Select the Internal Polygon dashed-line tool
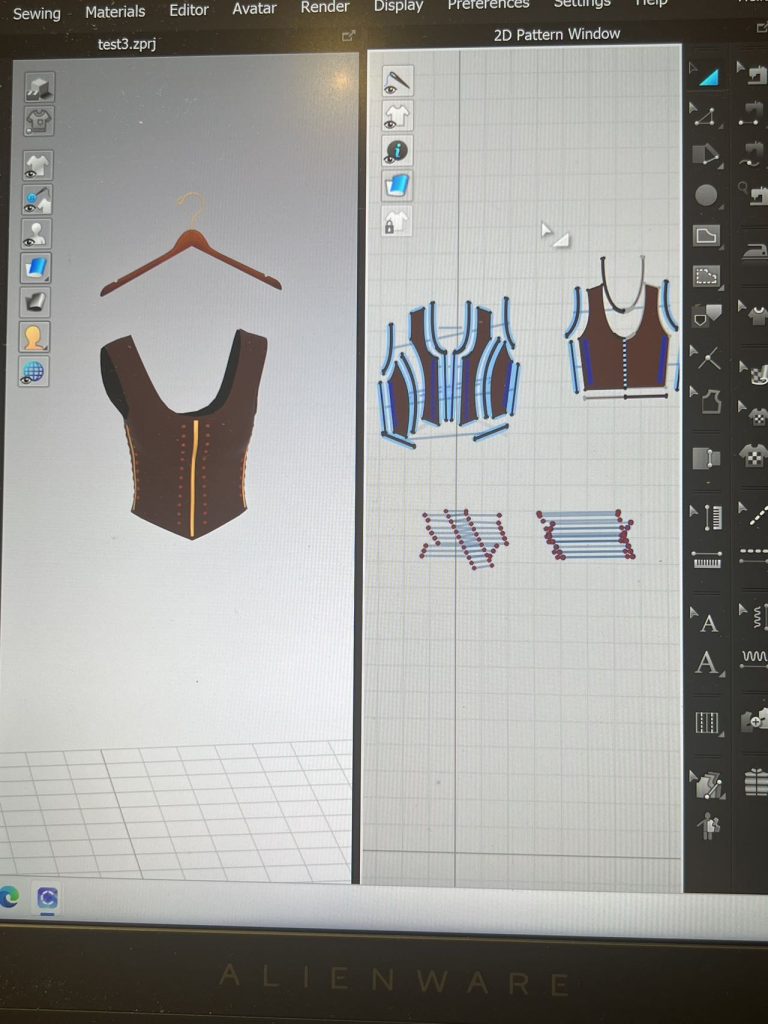This screenshot has height=1024, width=768. [x=707, y=275]
